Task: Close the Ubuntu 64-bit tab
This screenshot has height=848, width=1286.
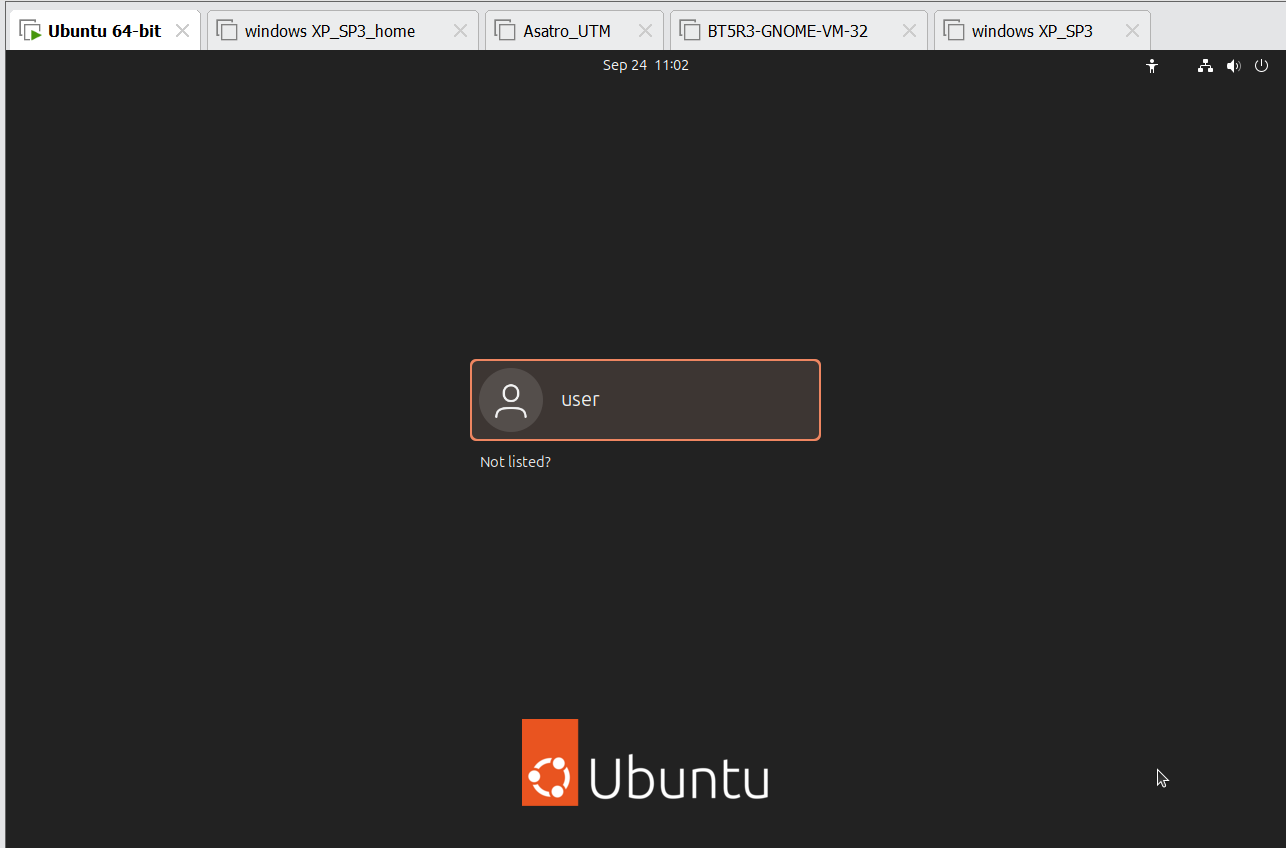Action: coord(182,31)
